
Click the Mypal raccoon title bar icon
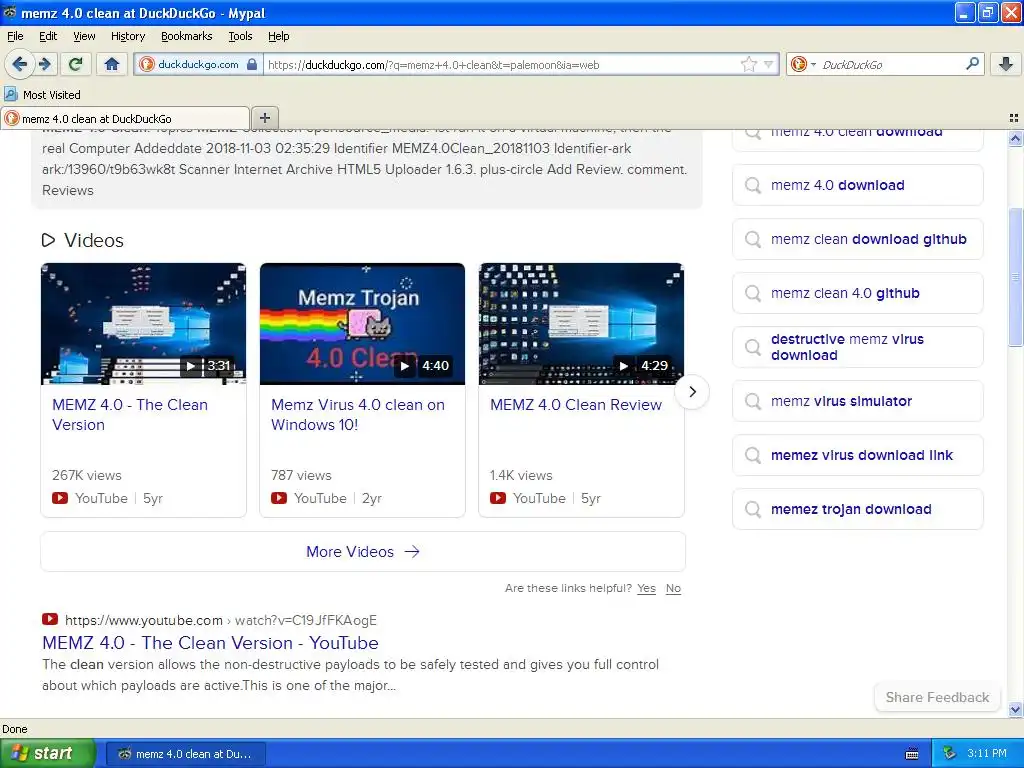(x=10, y=12)
